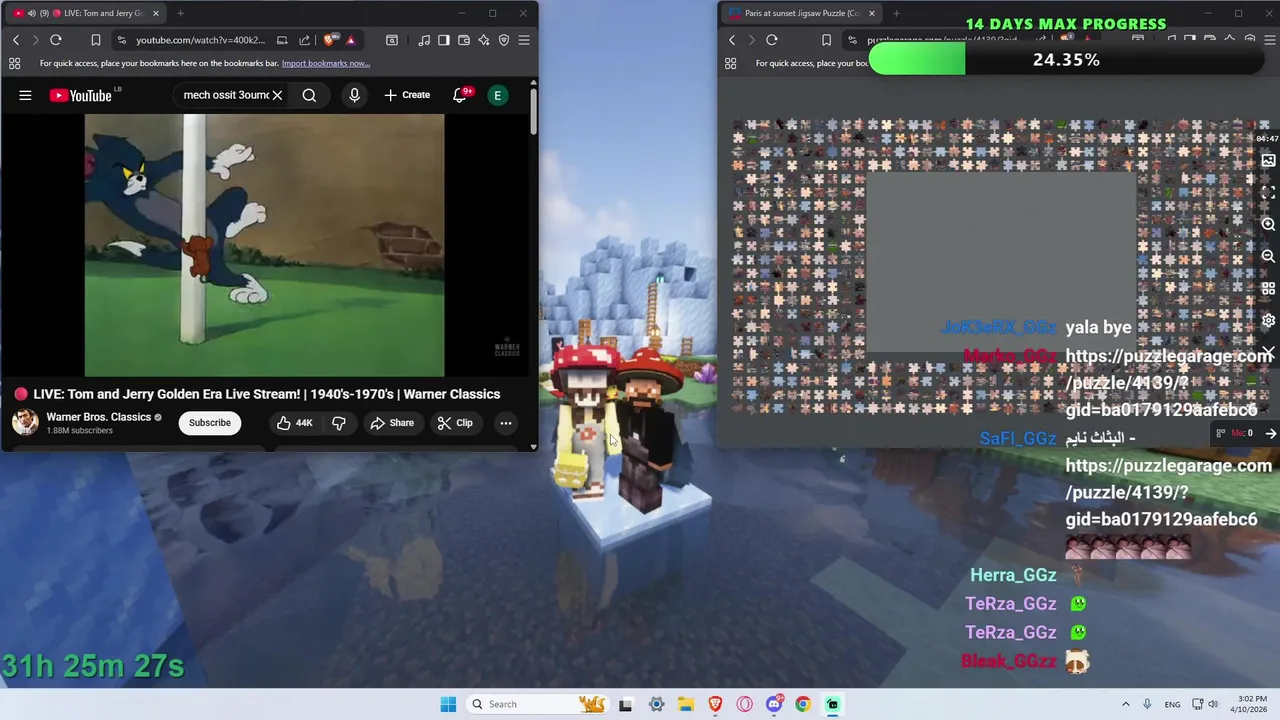Open Windows Start menu

448,704
